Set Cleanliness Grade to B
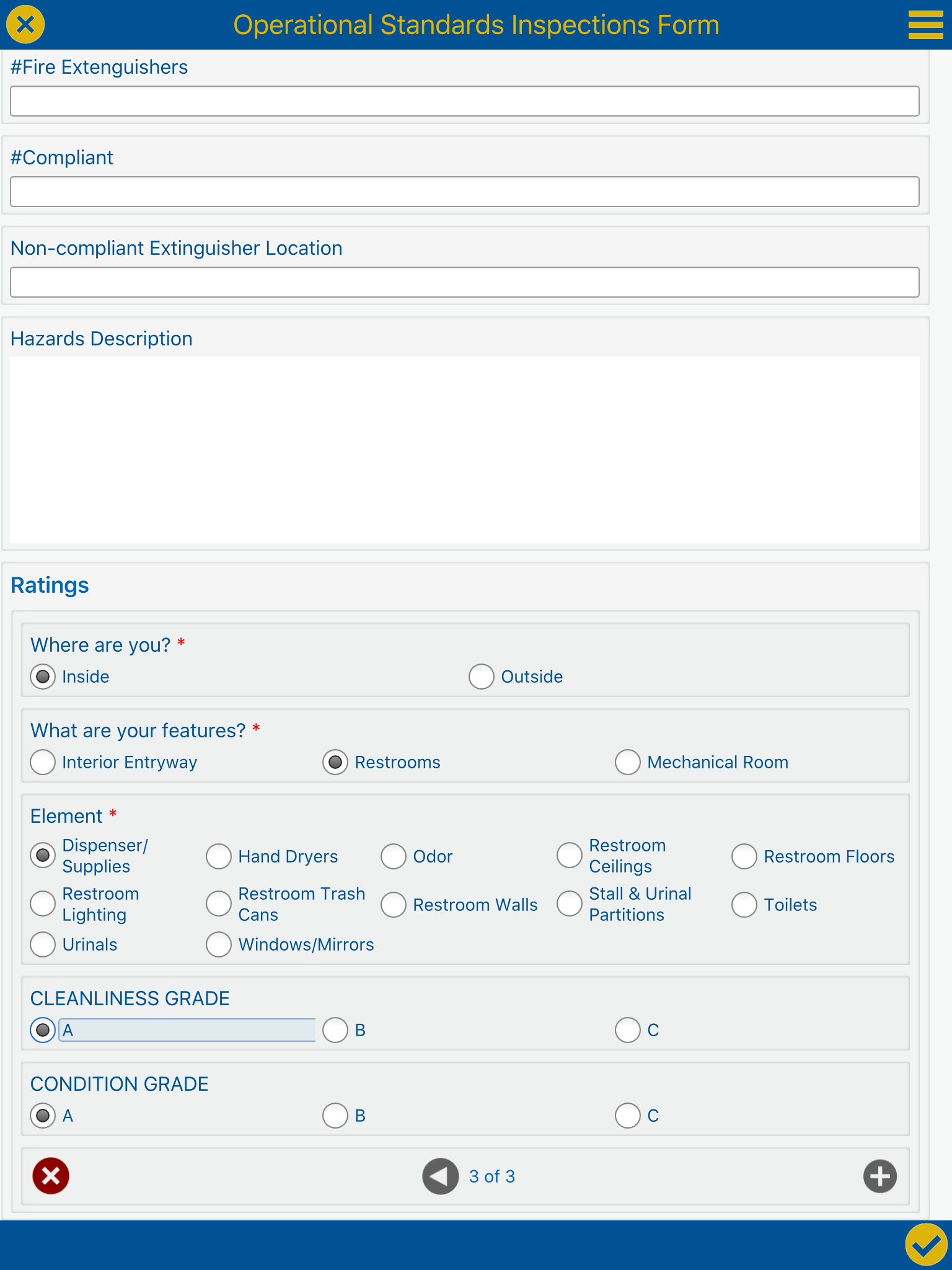 335,1030
